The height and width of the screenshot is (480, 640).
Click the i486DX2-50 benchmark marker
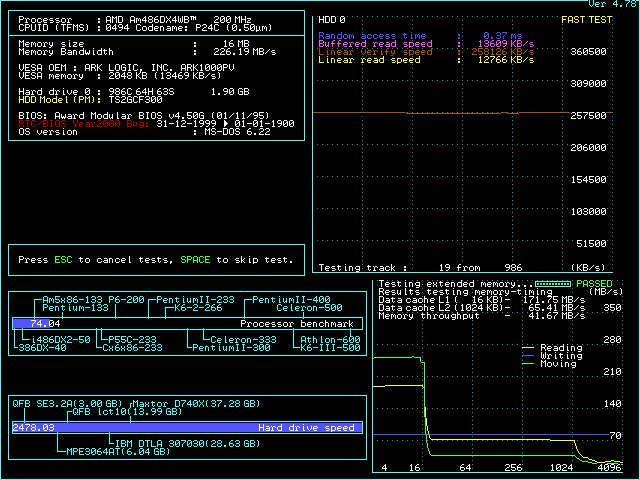pos(60,340)
